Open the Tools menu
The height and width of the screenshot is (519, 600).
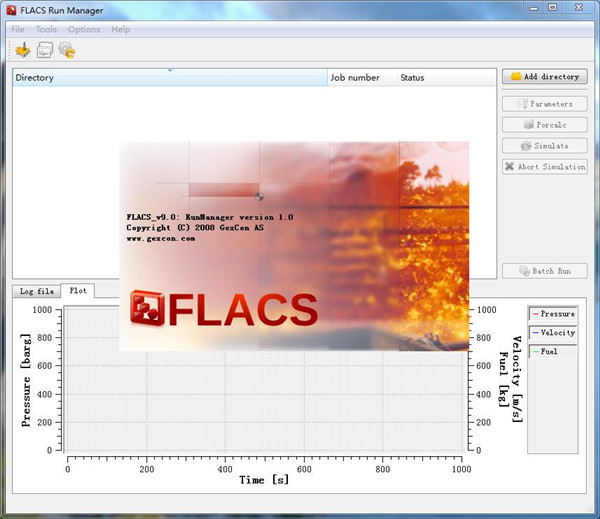pos(46,29)
